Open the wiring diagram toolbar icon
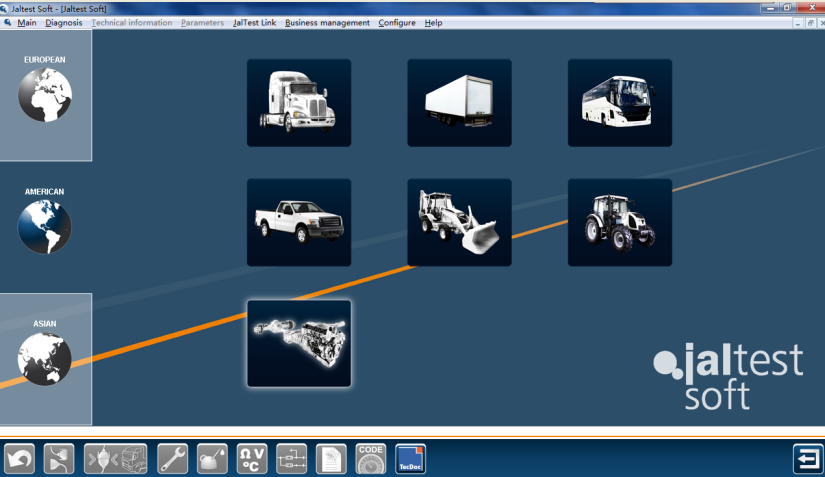This screenshot has height=477, width=825. click(x=291, y=459)
